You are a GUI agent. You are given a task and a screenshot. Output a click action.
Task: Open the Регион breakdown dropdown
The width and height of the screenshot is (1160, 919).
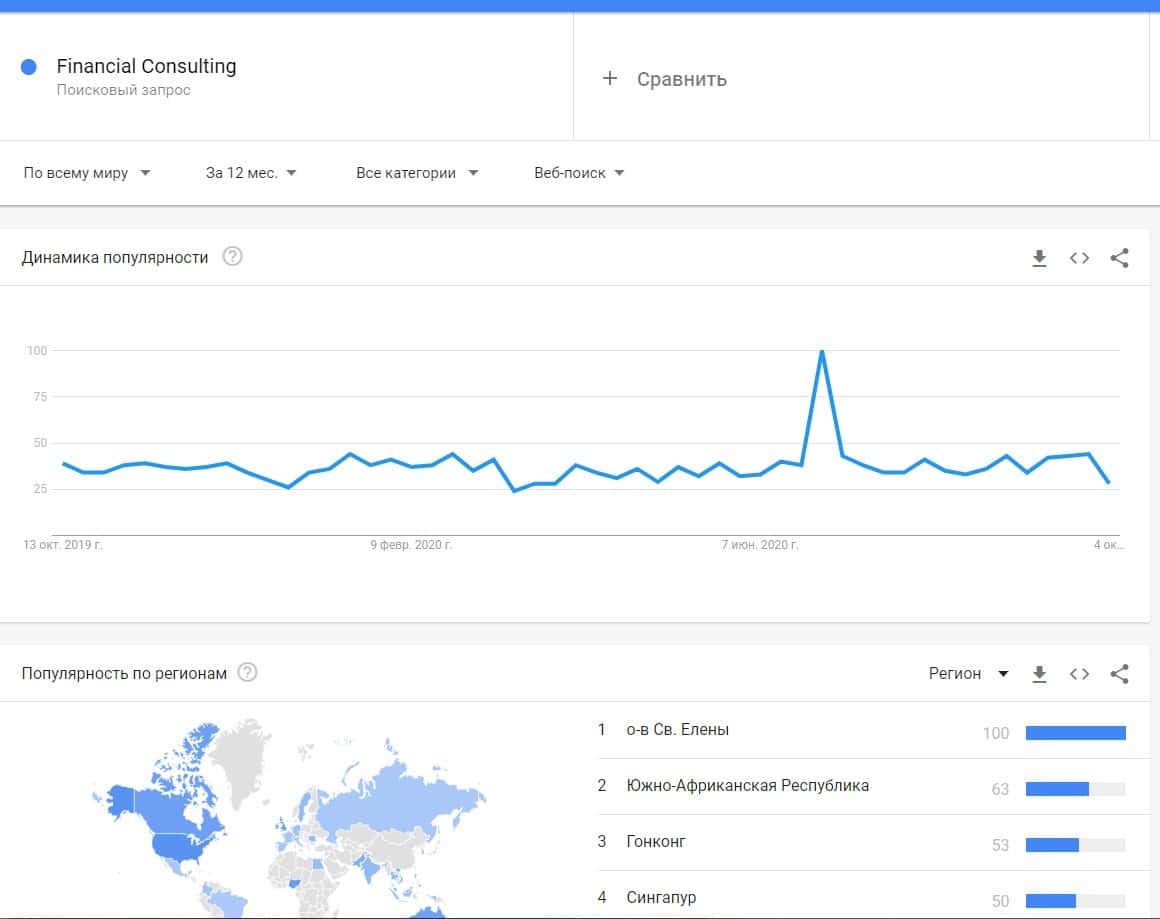tap(968, 674)
